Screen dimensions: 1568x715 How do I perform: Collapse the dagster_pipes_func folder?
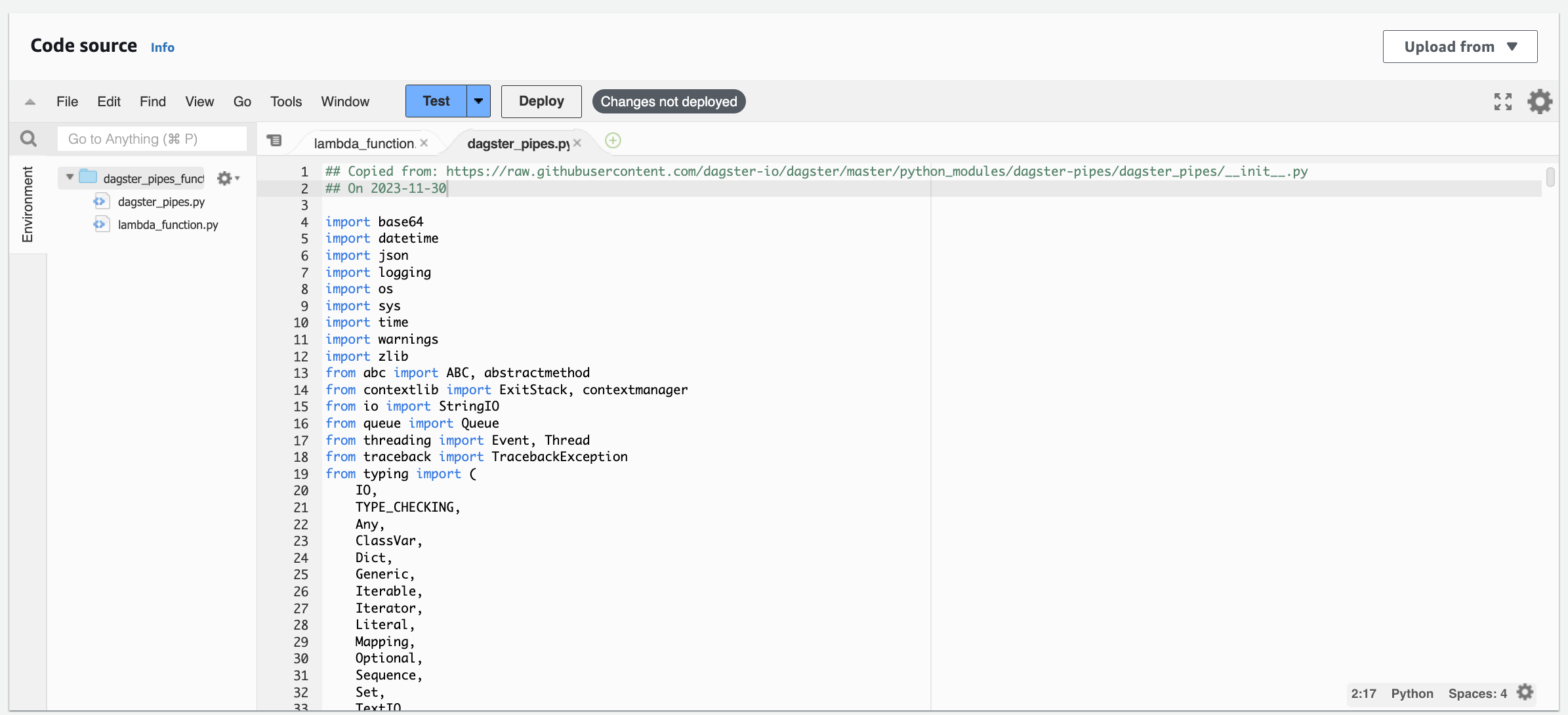click(x=70, y=177)
